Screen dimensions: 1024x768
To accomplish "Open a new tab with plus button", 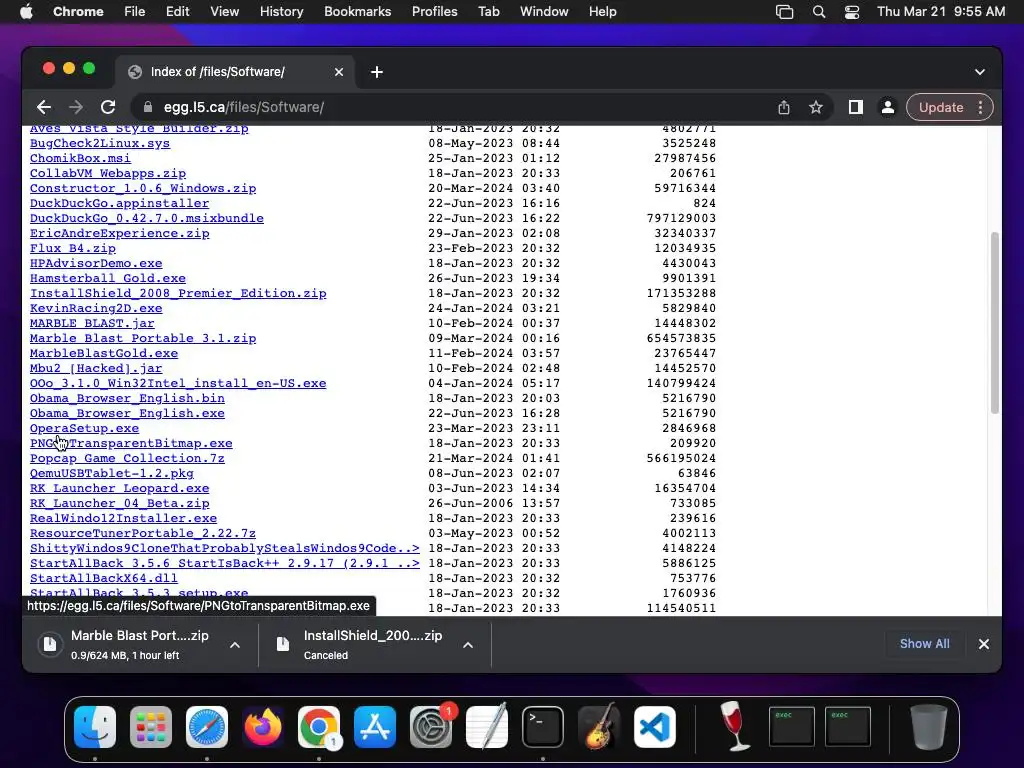I will click(377, 72).
